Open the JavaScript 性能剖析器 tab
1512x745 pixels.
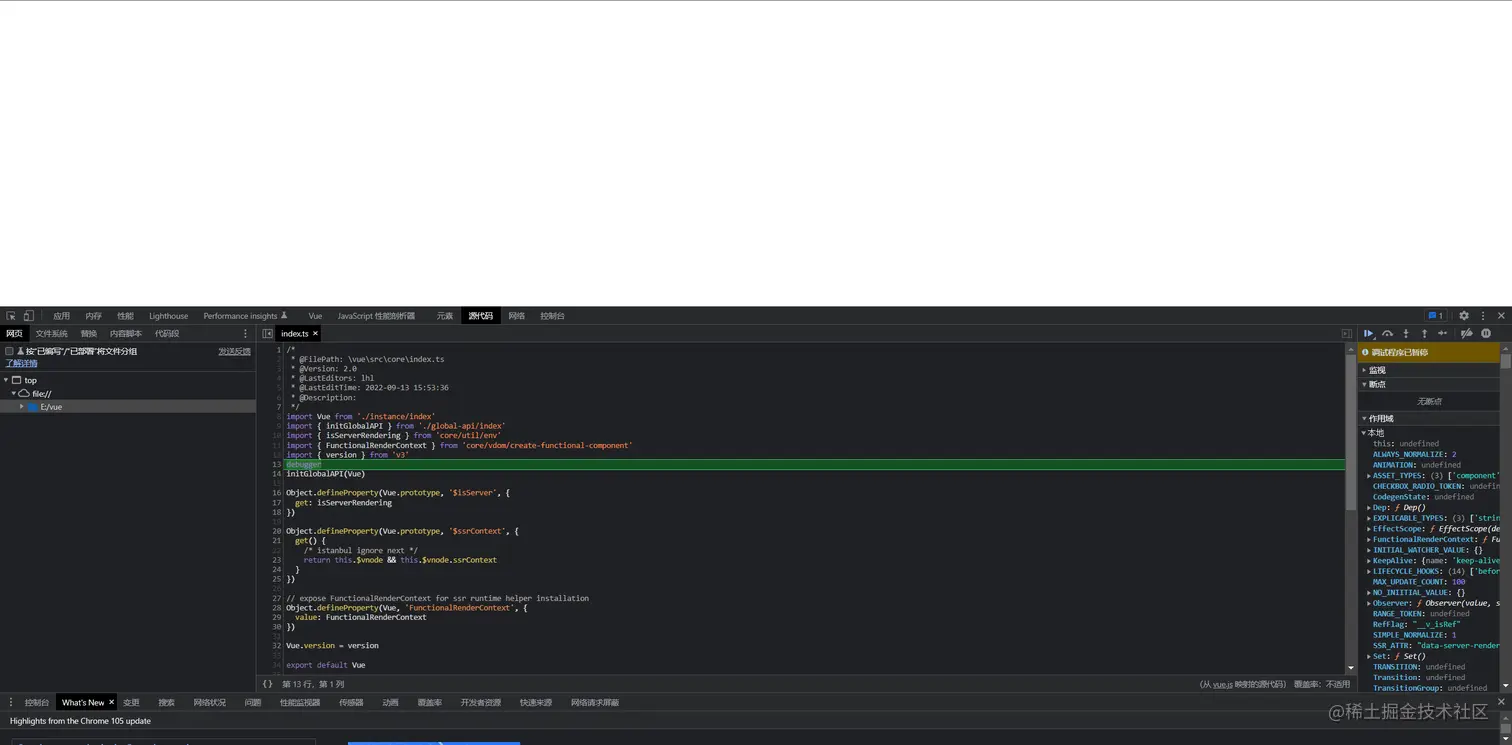[x=376, y=316]
